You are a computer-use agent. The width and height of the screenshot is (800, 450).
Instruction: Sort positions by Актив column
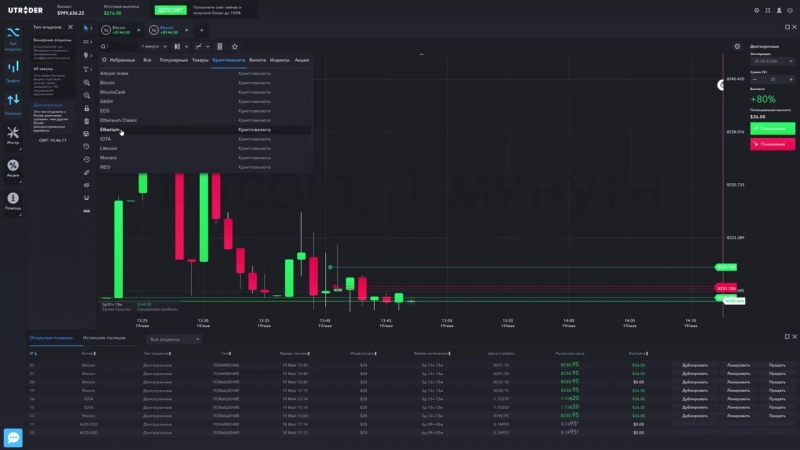[88, 354]
